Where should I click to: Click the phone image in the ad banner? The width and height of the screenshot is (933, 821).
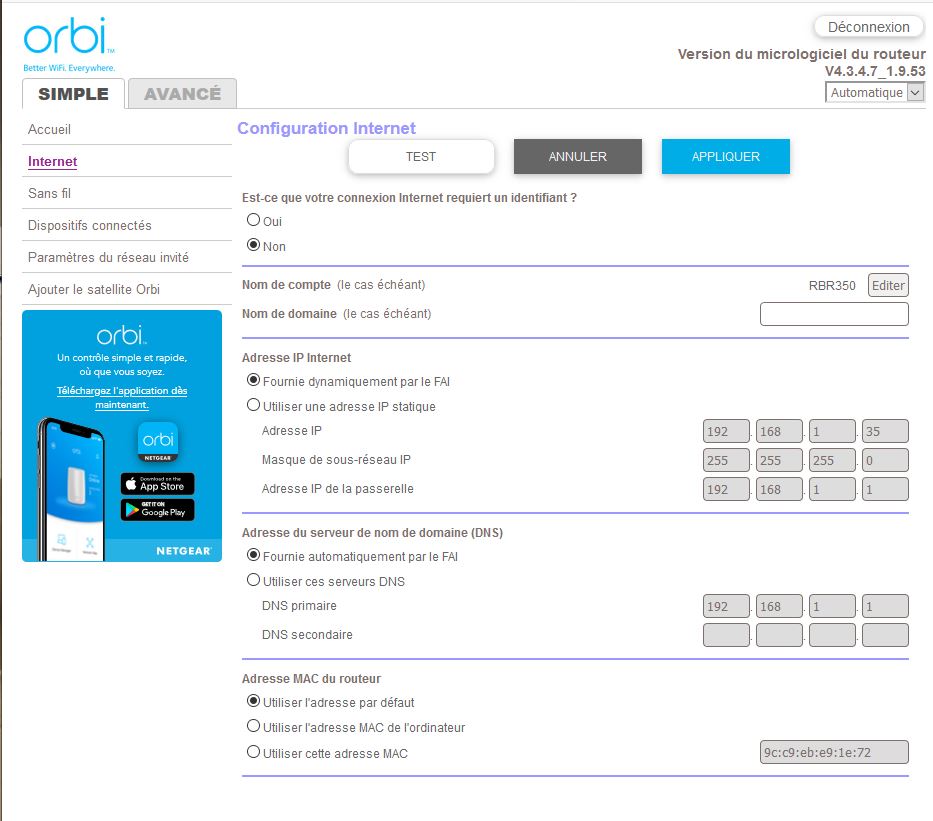(x=76, y=488)
